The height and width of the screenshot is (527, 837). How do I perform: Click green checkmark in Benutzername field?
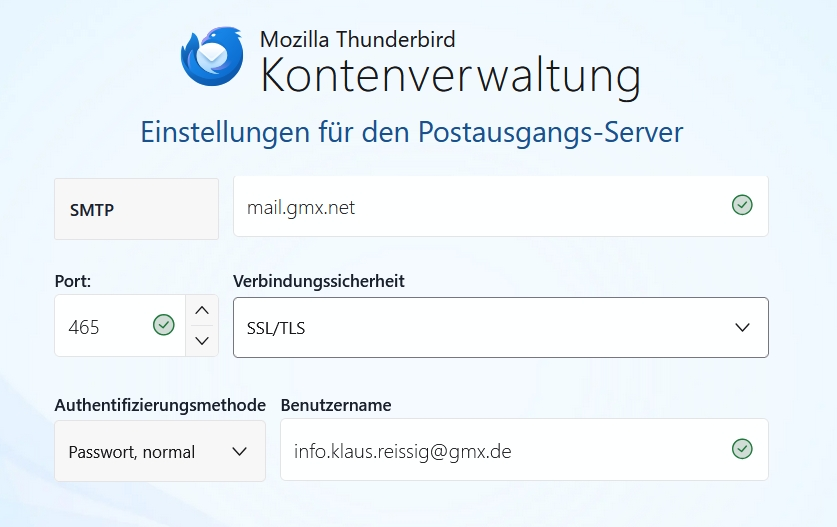point(742,449)
